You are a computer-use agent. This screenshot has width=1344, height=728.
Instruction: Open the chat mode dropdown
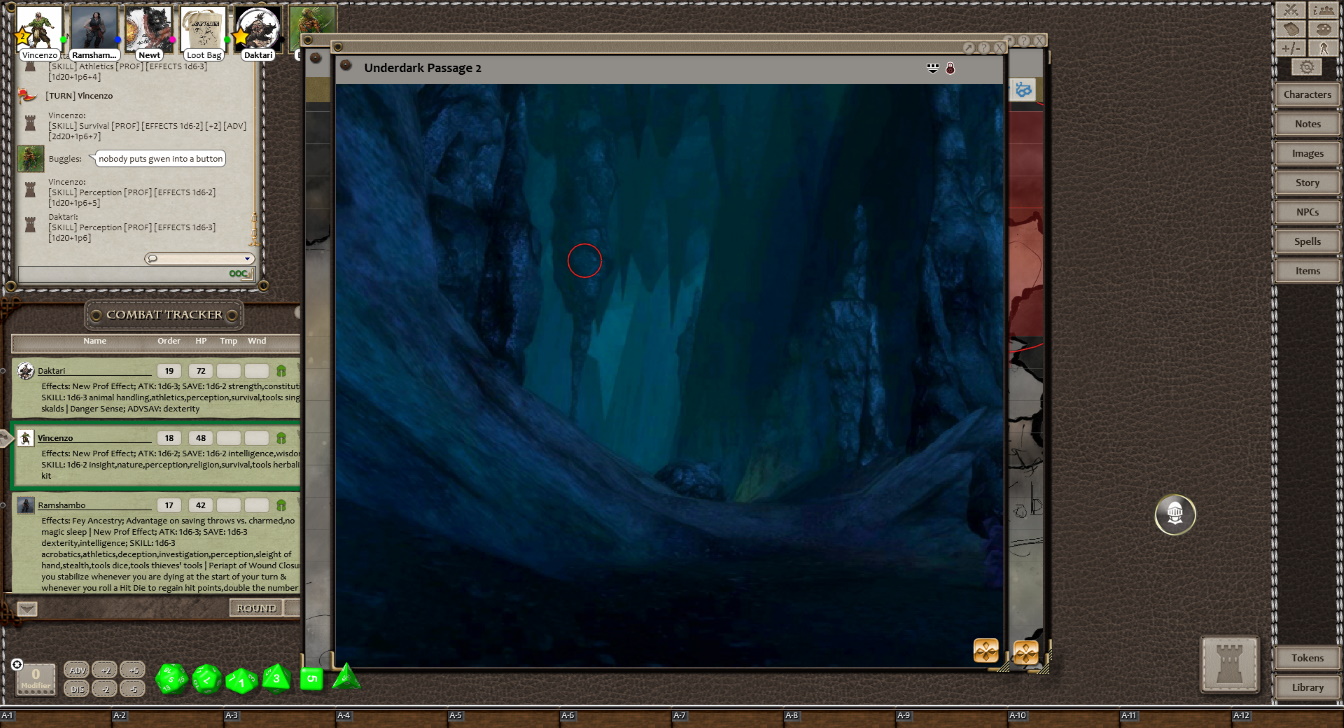199,259
